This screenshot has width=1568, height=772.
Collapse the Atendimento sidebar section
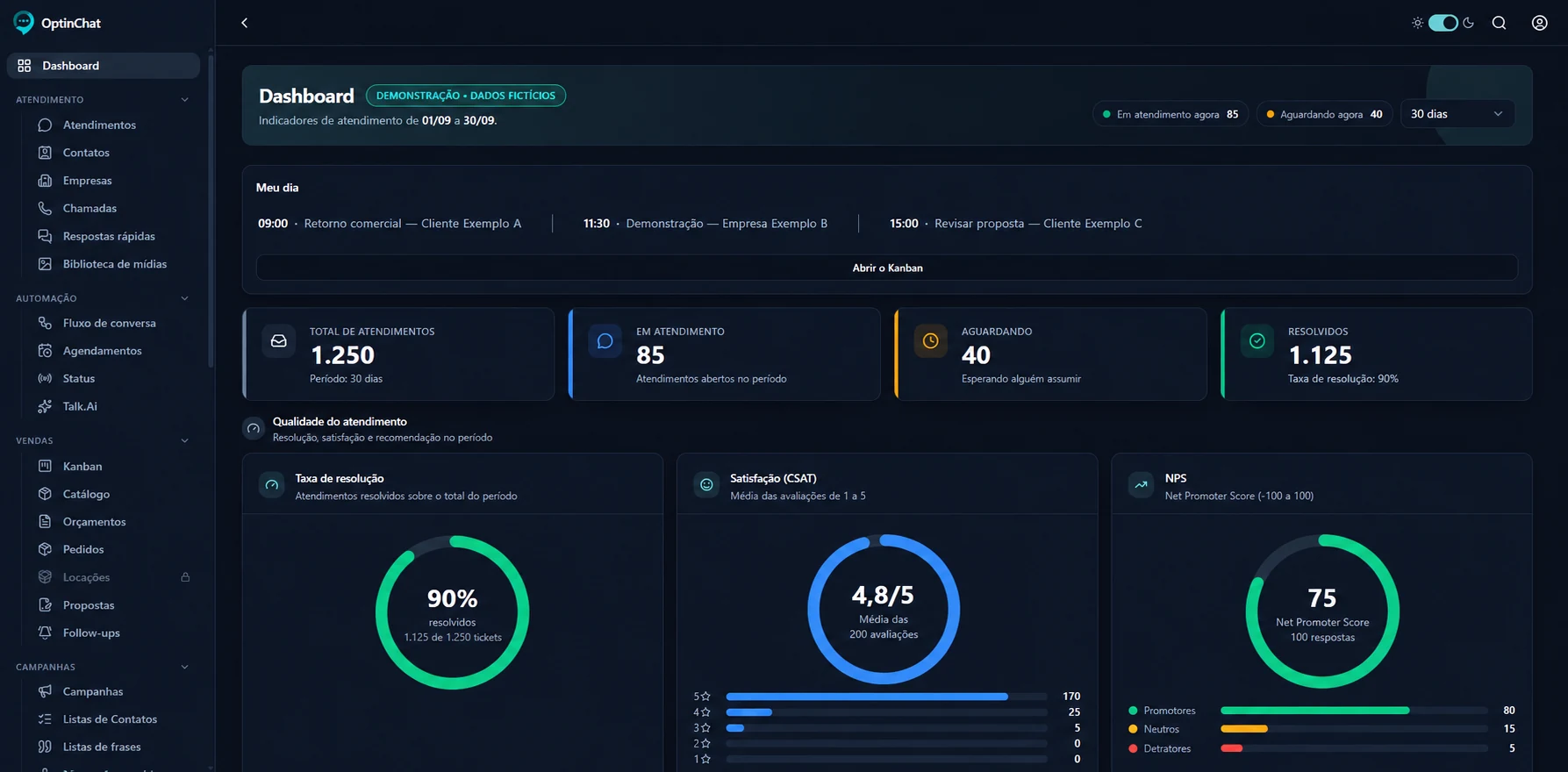184,100
